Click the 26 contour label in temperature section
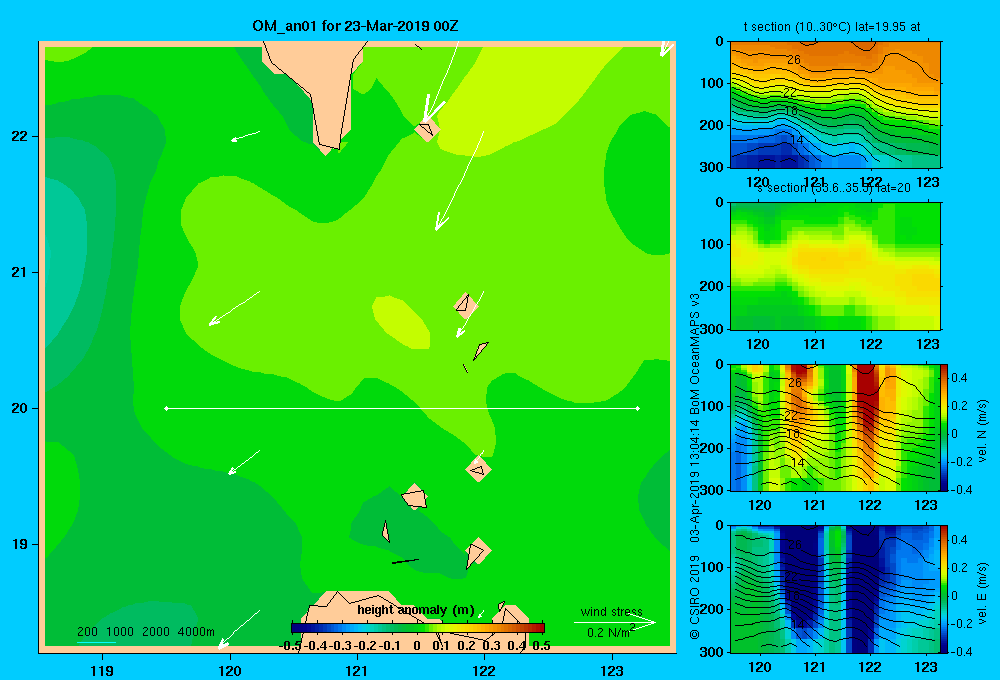Screen dimensions: 1000x680 [793, 59]
